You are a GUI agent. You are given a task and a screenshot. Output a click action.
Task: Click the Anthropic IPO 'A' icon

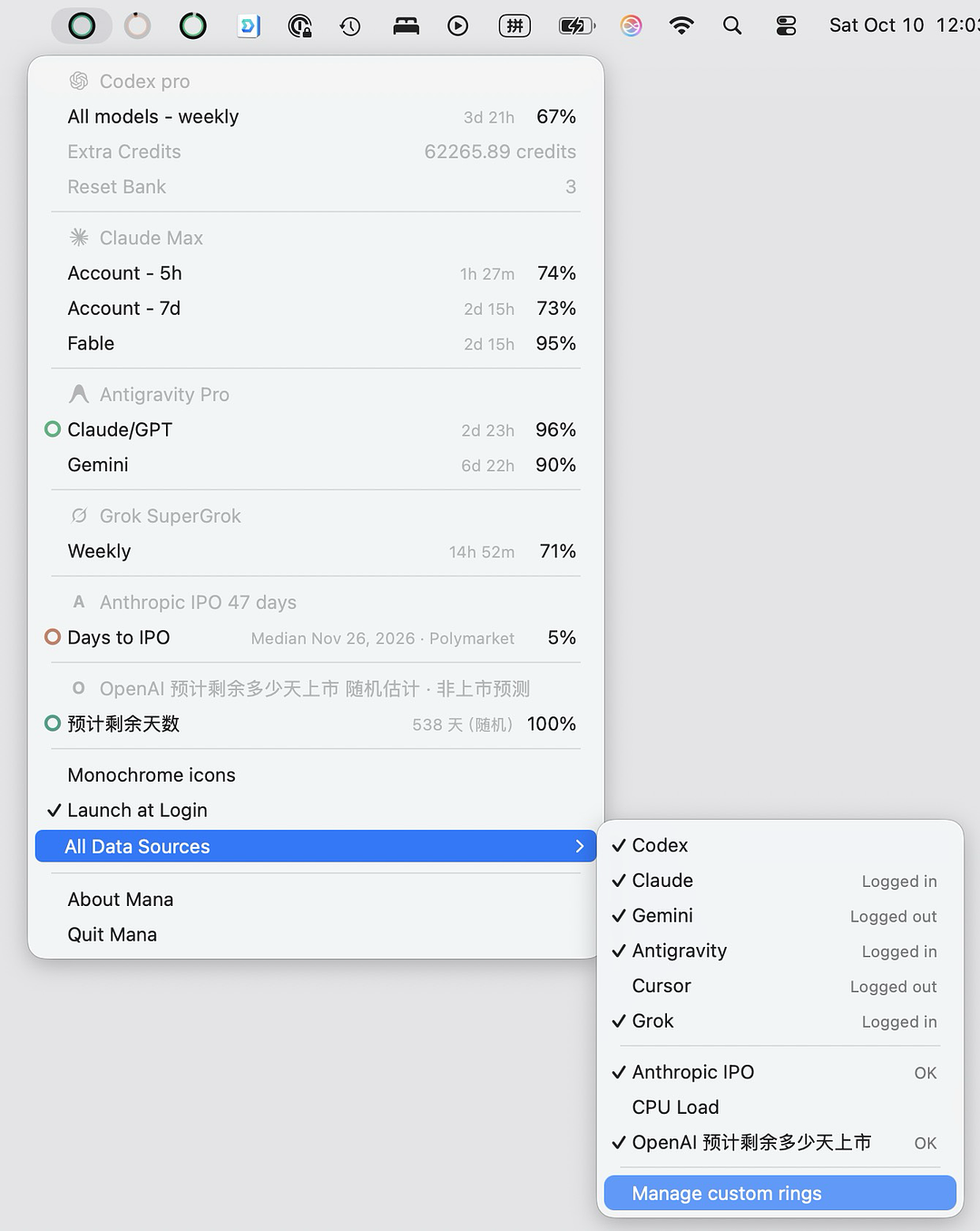79,602
